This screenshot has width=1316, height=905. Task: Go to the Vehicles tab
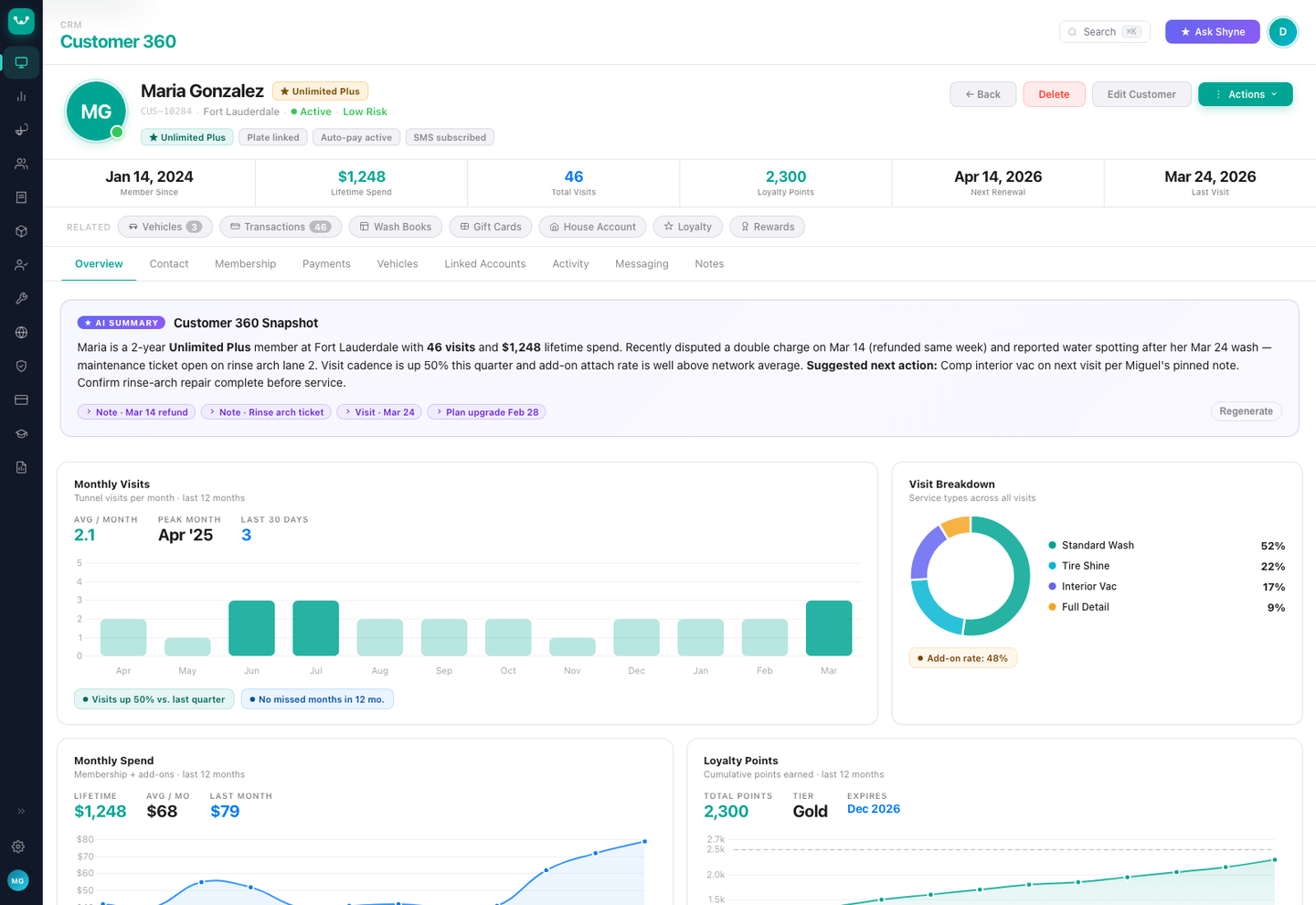point(398,264)
